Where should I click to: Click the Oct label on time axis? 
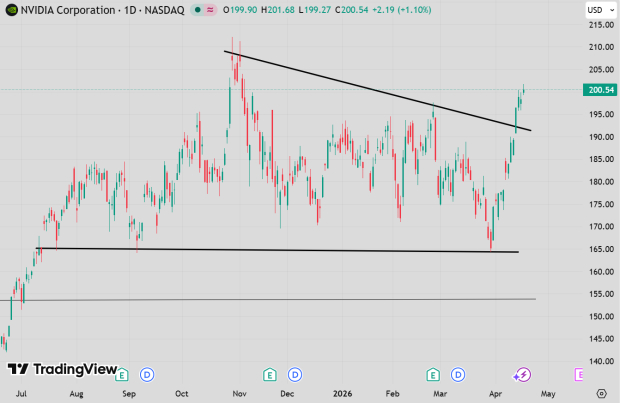pyautogui.click(x=182, y=394)
